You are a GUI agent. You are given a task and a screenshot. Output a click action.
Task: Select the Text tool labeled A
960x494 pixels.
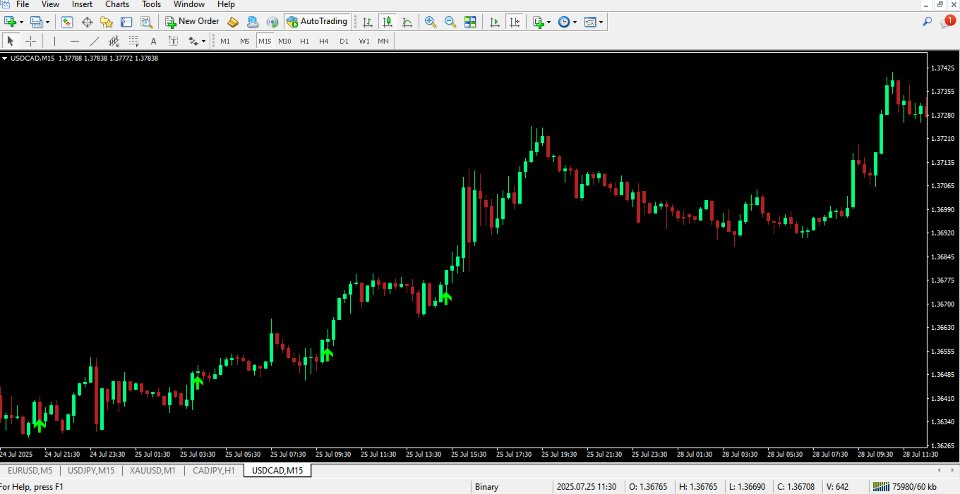point(153,41)
